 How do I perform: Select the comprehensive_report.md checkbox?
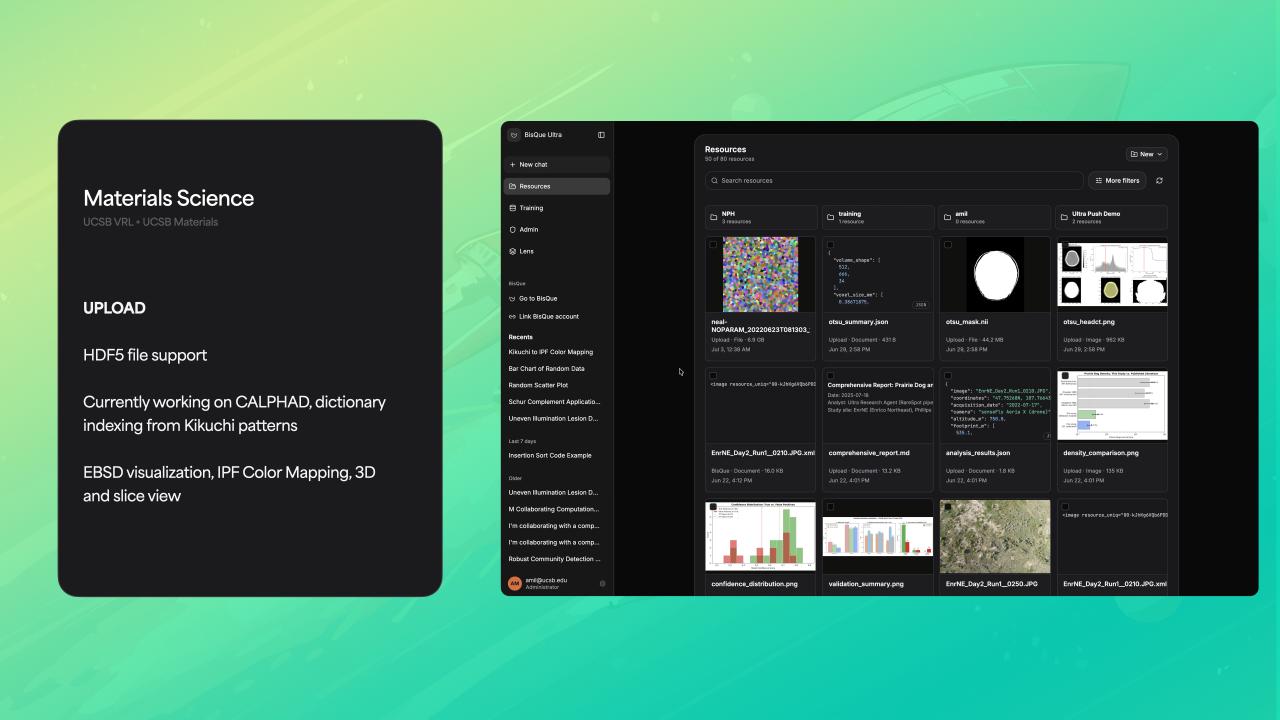pos(831,376)
